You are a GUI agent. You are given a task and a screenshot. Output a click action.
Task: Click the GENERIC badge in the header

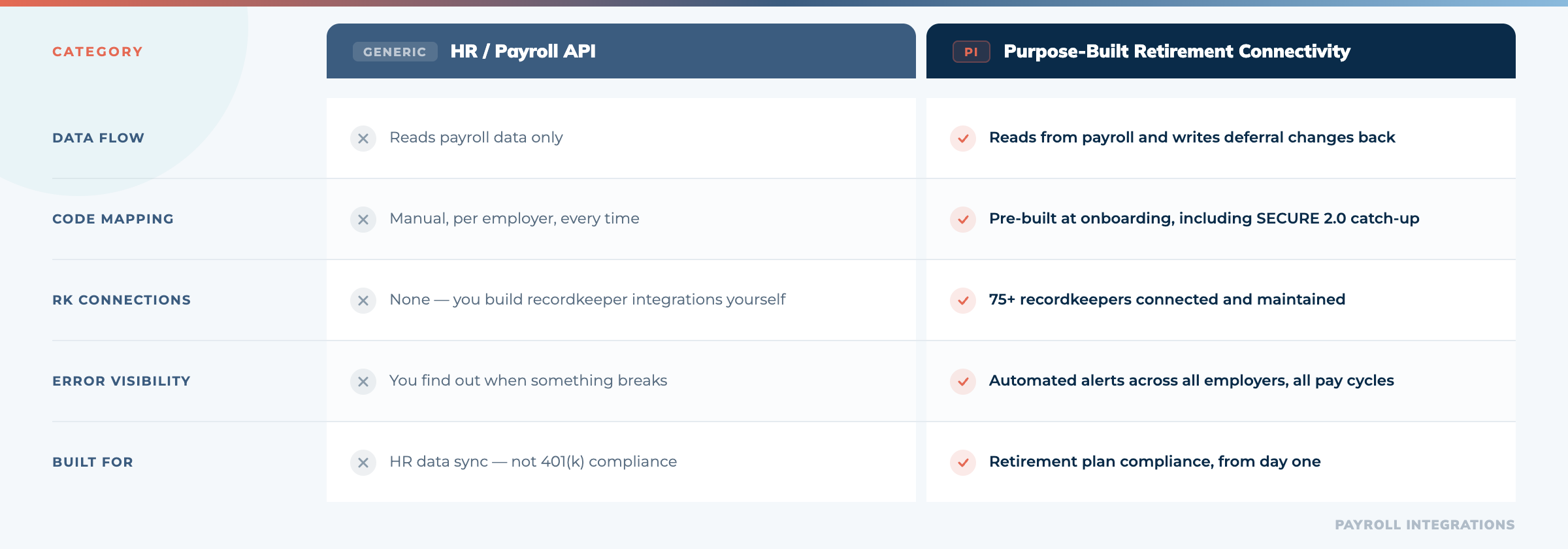click(x=395, y=52)
